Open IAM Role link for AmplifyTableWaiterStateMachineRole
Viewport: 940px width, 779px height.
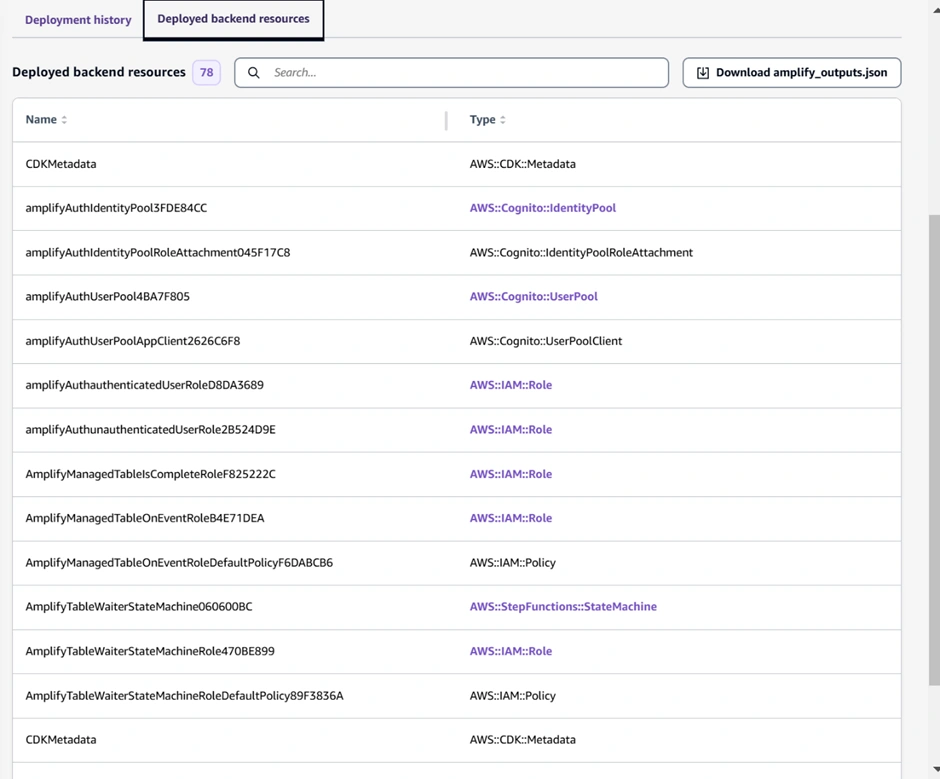(510, 651)
